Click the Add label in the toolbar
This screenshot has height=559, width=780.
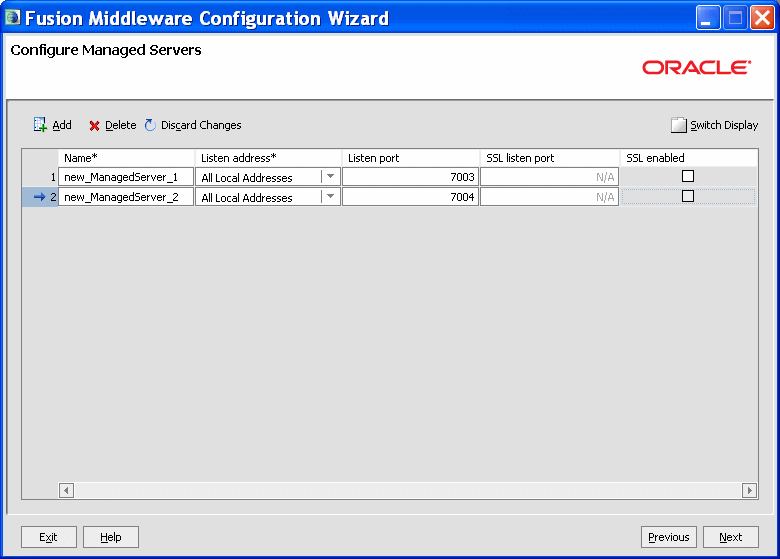[x=62, y=125]
